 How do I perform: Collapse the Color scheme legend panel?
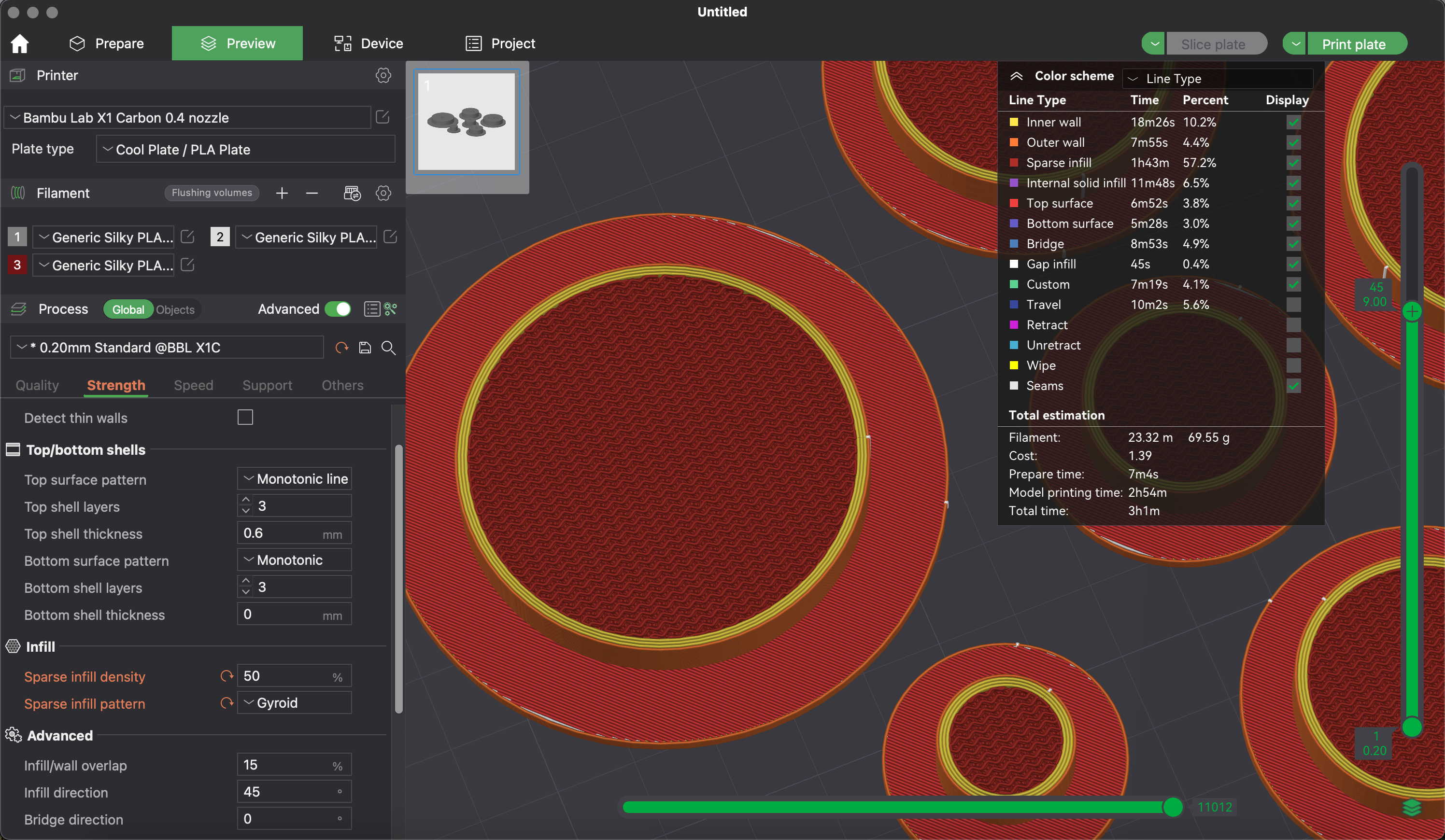tap(1016, 76)
